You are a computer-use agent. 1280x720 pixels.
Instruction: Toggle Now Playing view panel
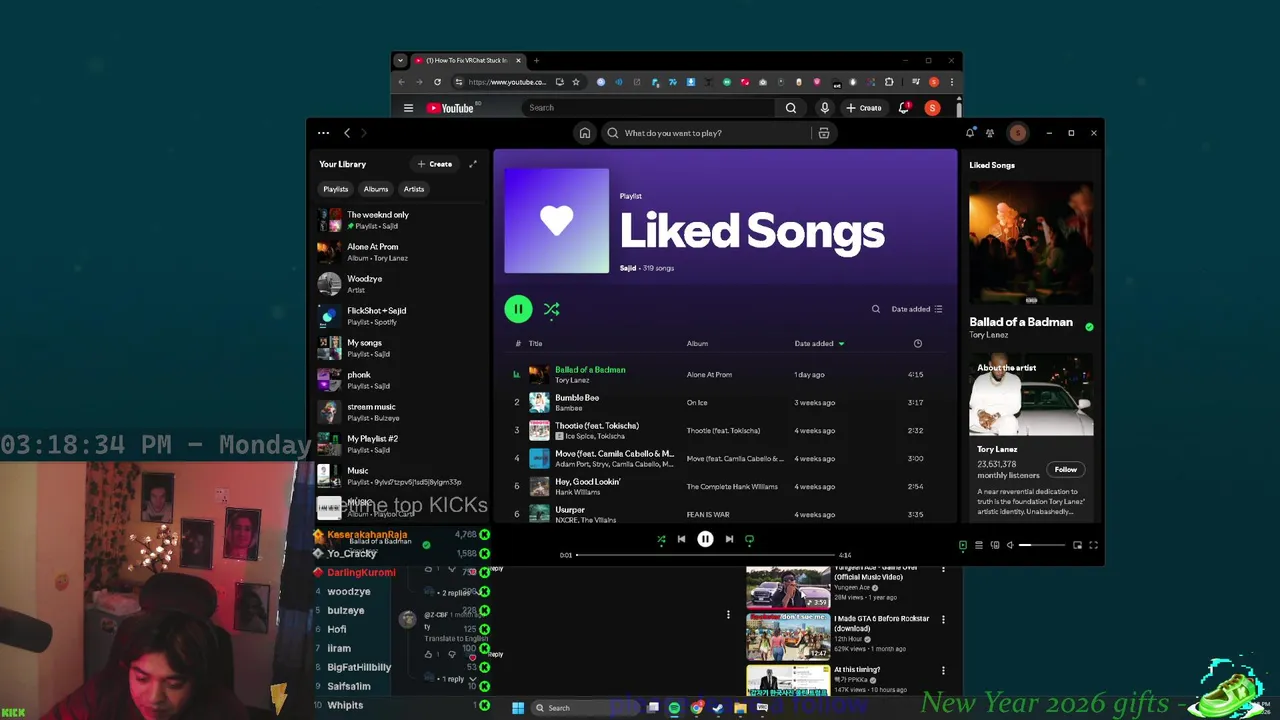(x=963, y=545)
